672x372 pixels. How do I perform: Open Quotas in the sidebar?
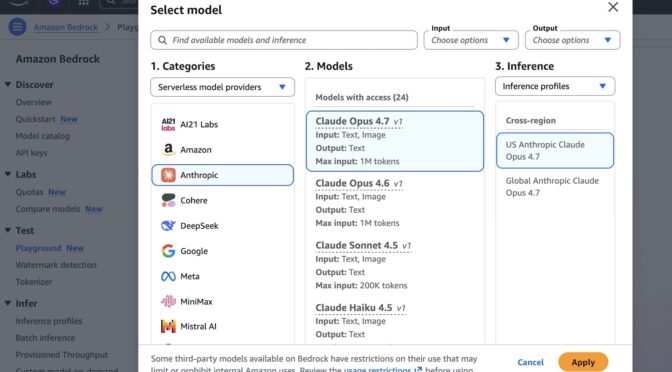30,192
